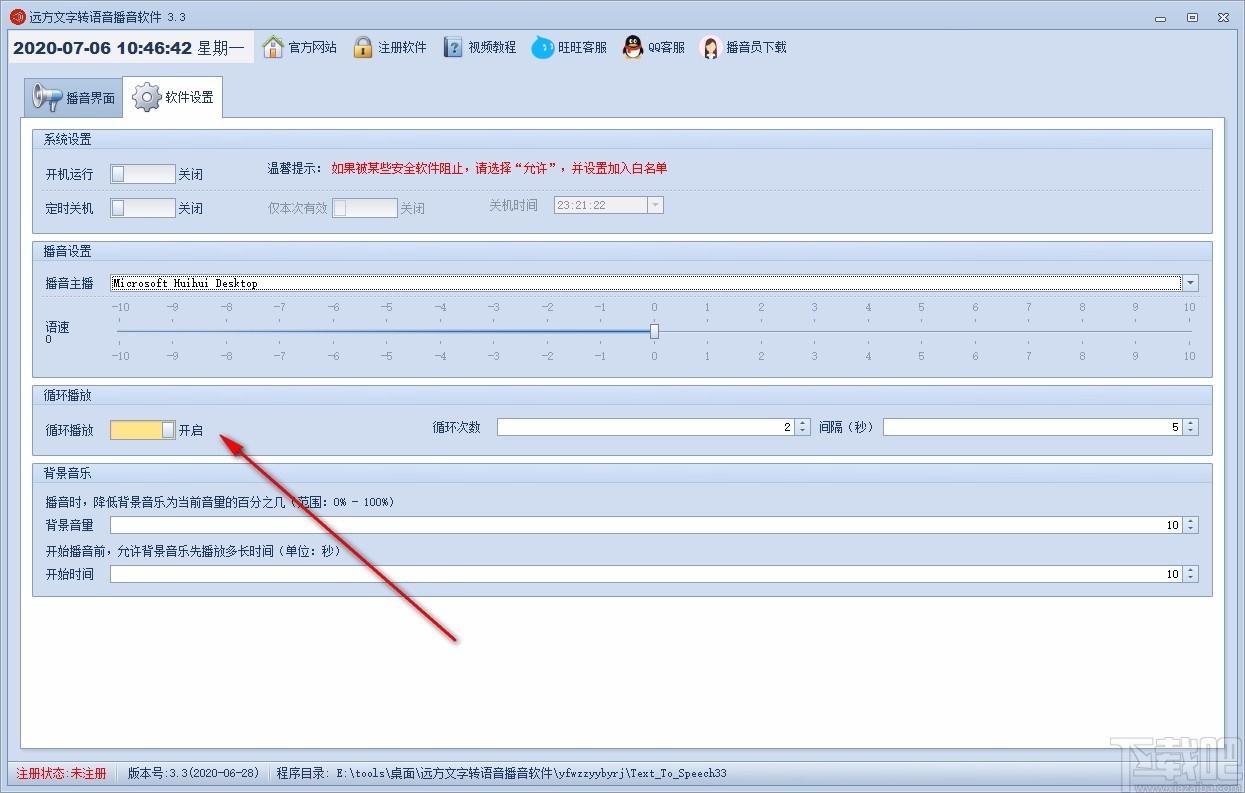Click the 播音员下载 button label
The width and height of the screenshot is (1245, 793).
(757, 47)
